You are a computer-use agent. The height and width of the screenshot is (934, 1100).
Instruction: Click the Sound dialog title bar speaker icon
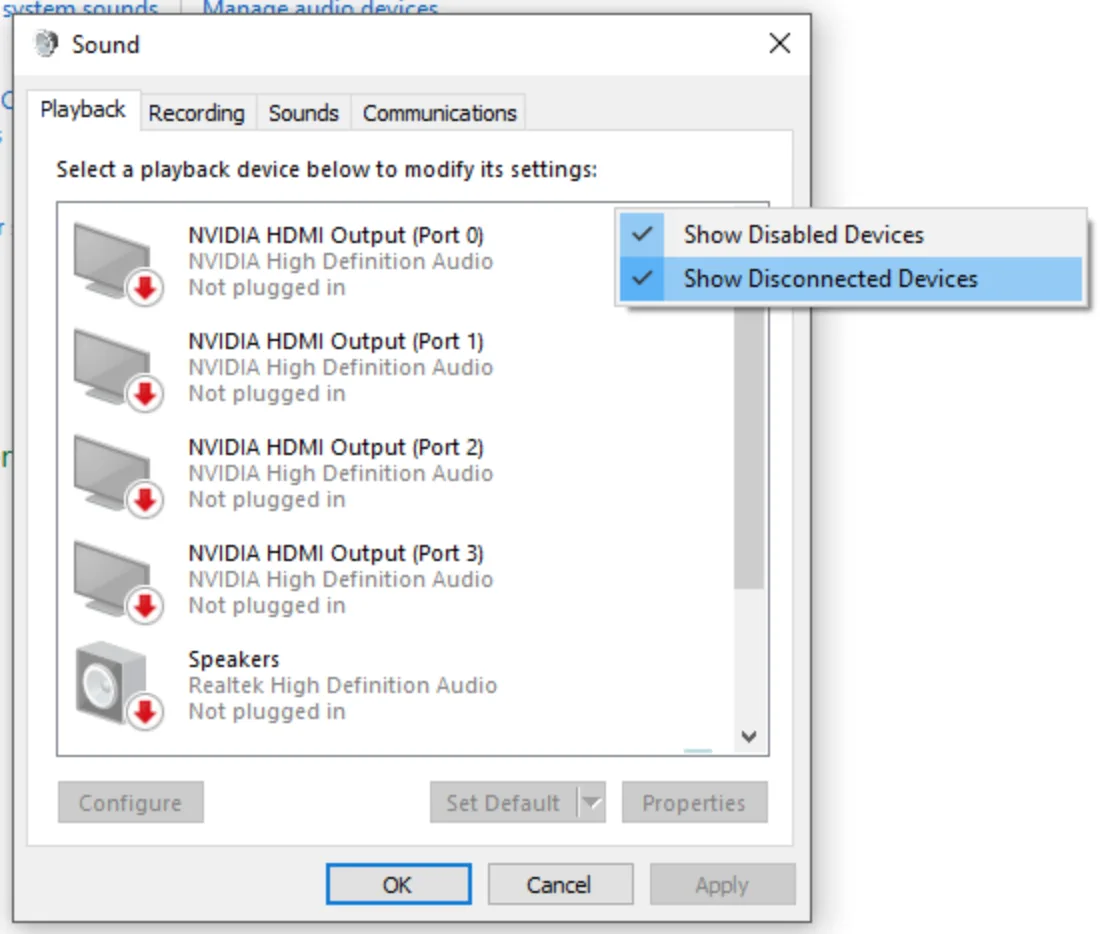44,44
